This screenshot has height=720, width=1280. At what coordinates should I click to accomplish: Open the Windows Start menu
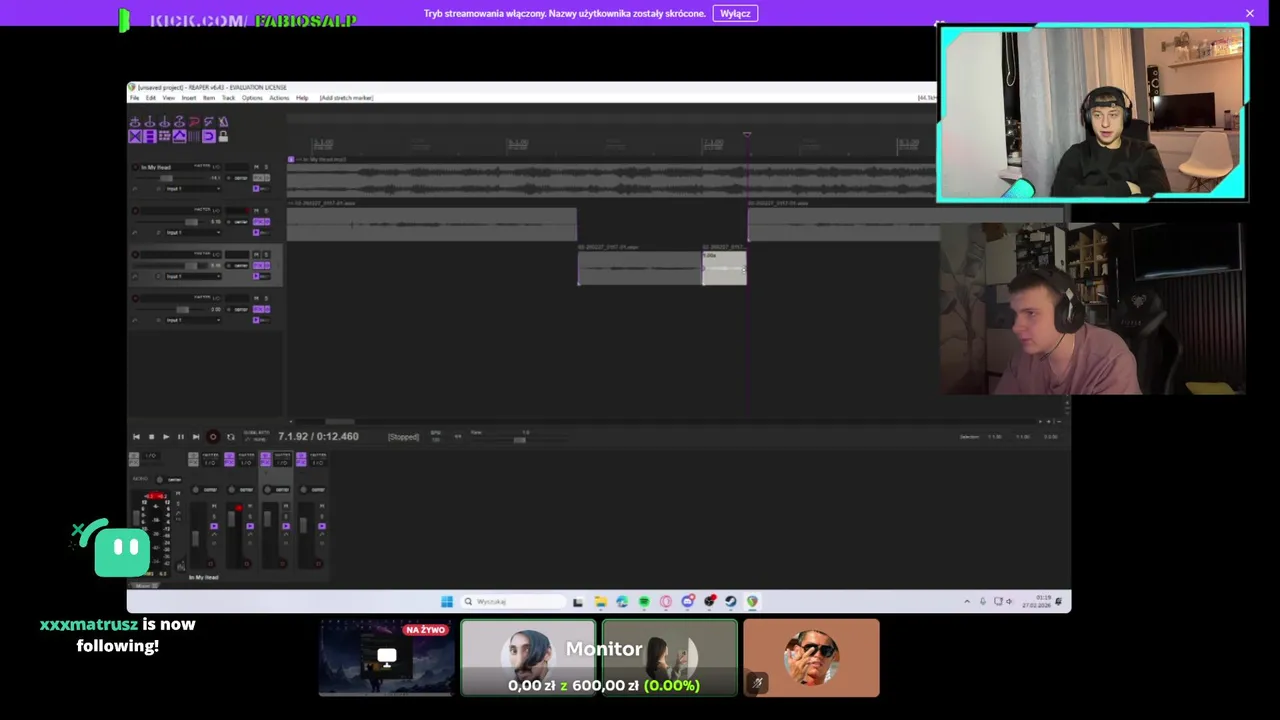(x=447, y=602)
